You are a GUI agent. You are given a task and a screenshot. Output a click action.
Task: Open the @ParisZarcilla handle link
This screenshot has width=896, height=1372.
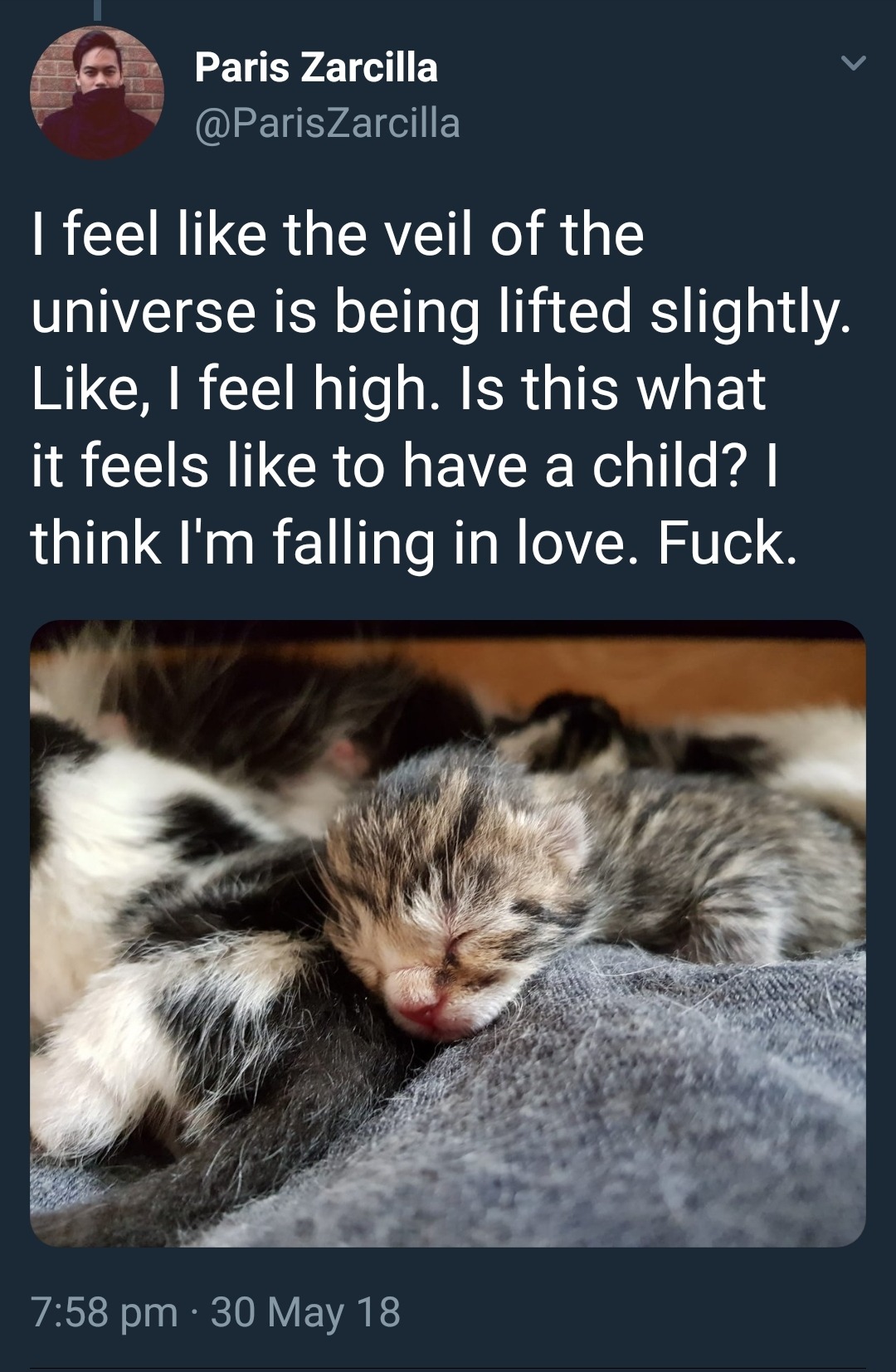[327, 124]
